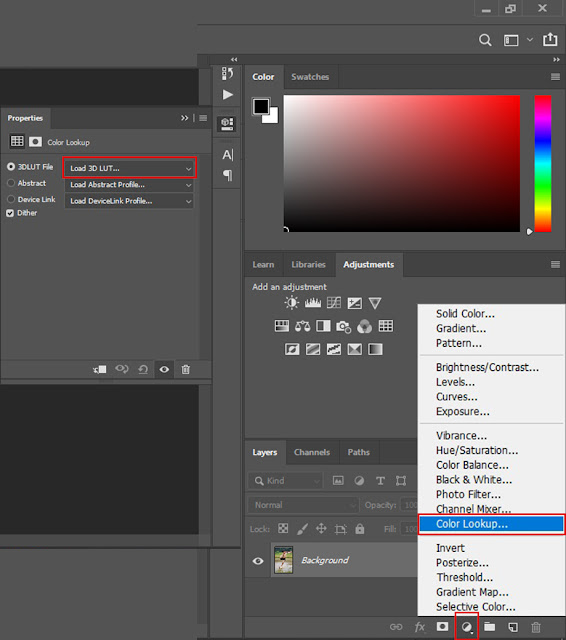The width and height of the screenshot is (566, 640).
Task: Click the Levels histogram adjustment icon
Action: pyautogui.click(x=313, y=303)
